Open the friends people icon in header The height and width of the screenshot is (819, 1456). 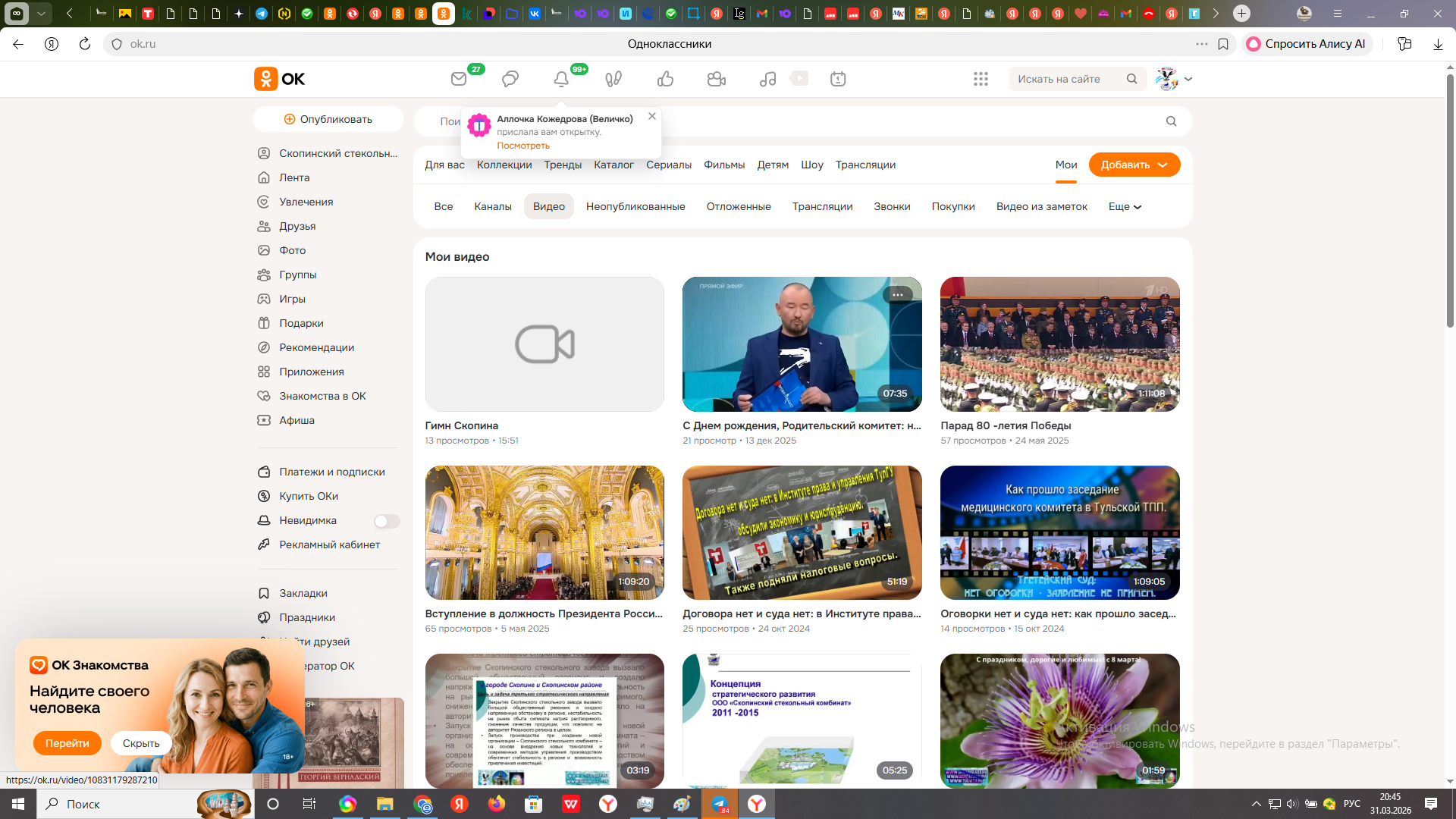[x=716, y=79]
